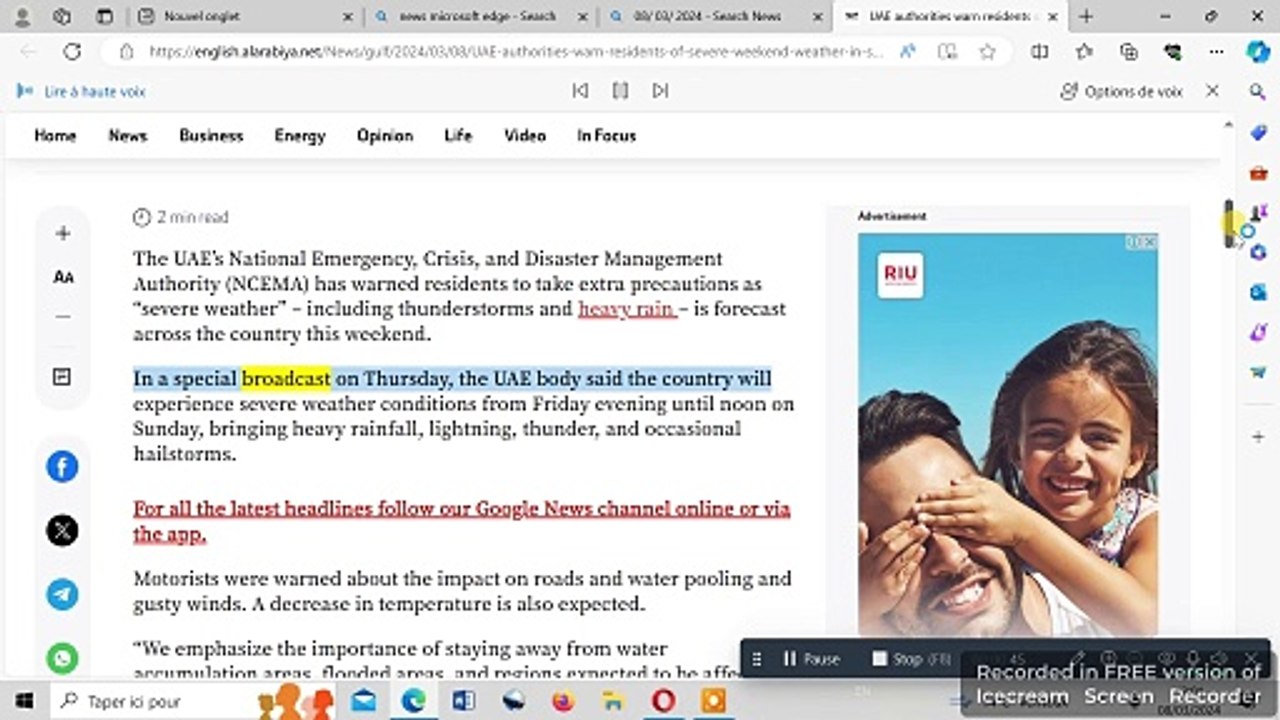The image size is (1280, 720).
Task: Follow the heavy rain hyperlink
Action: point(627,309)
